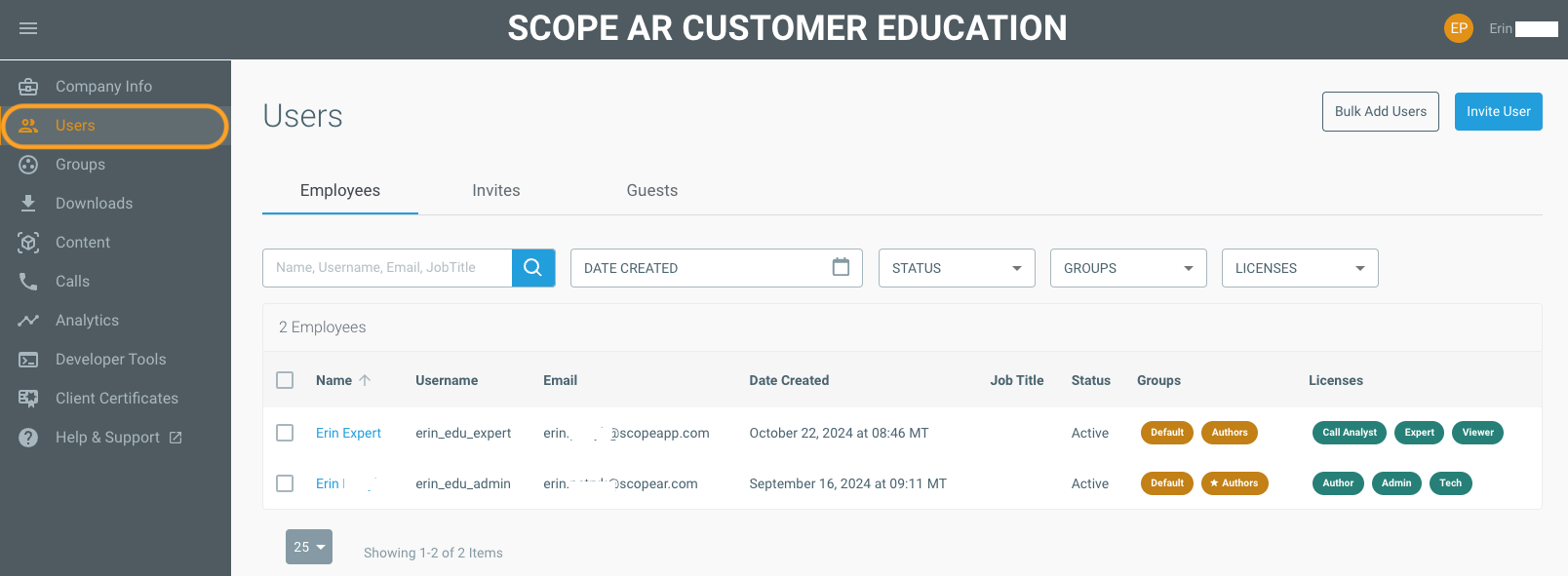
Task: Open Developer Tools in the sidebar
Action: point(115,360)
